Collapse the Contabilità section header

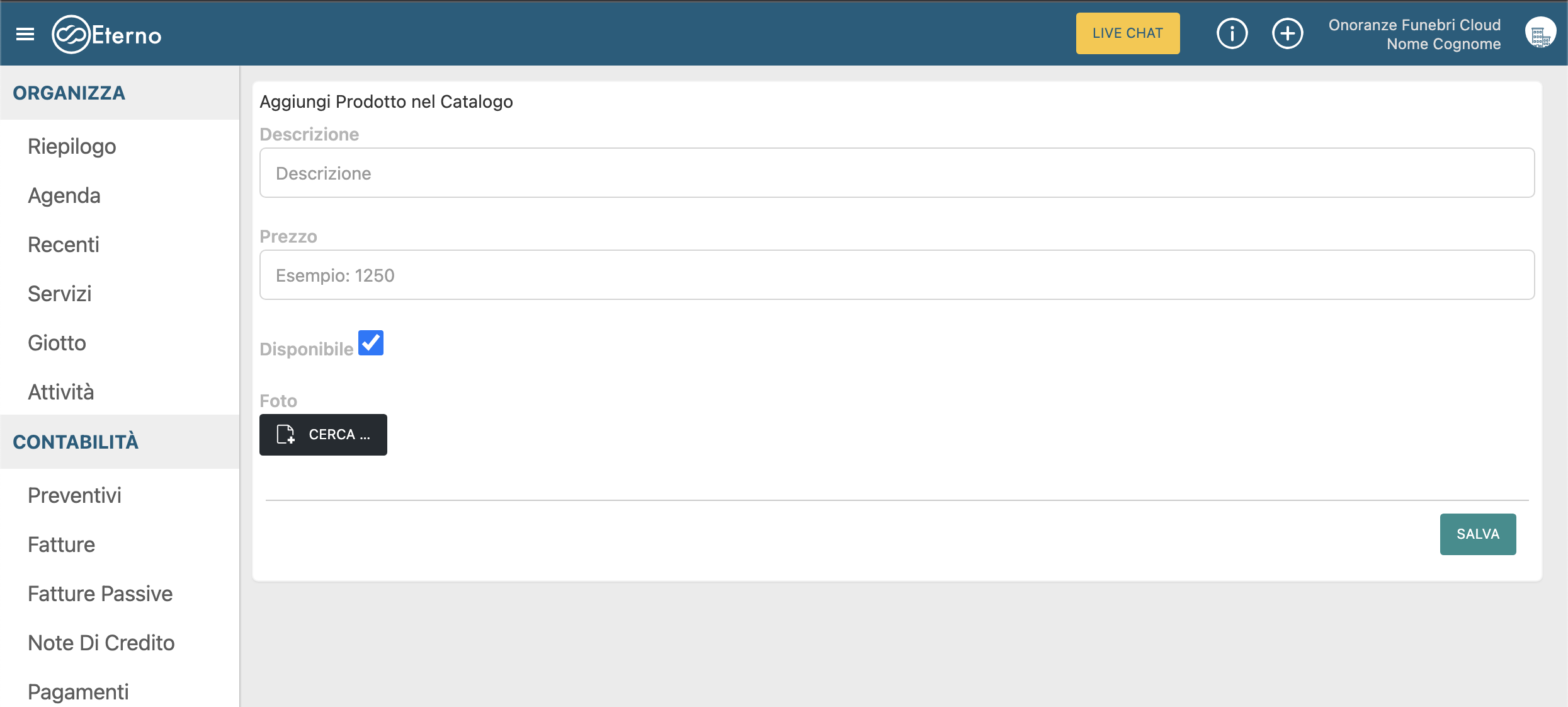[x=76, y=442]
